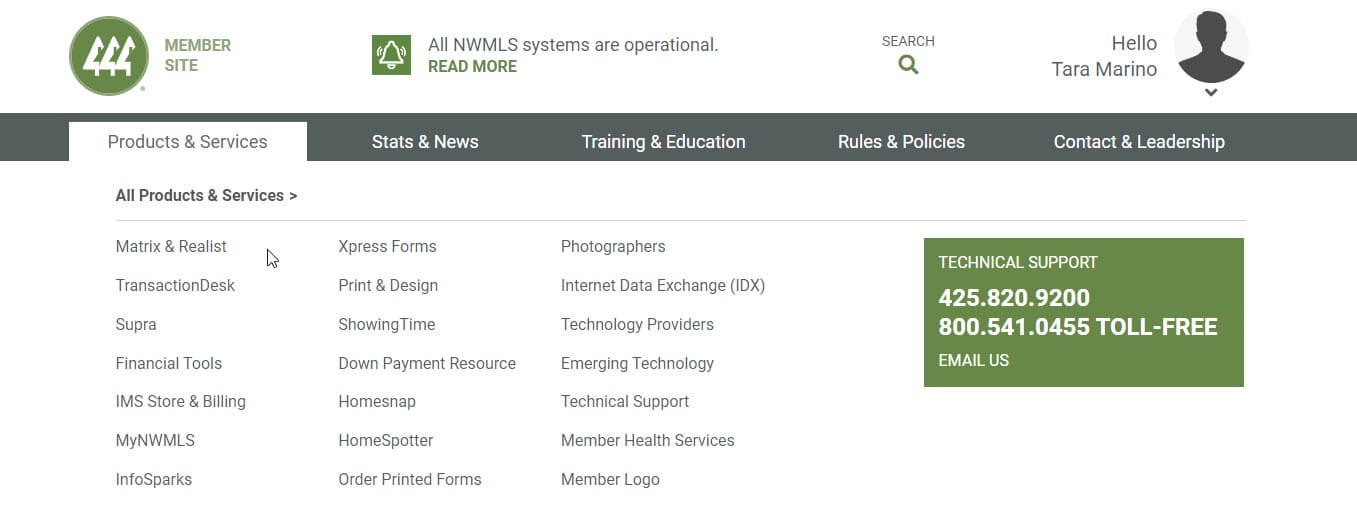Image resolution: width=1357 pixels, height=522 pixels.
Task: Open Member Health Services
Action: (x=648, y=440)
